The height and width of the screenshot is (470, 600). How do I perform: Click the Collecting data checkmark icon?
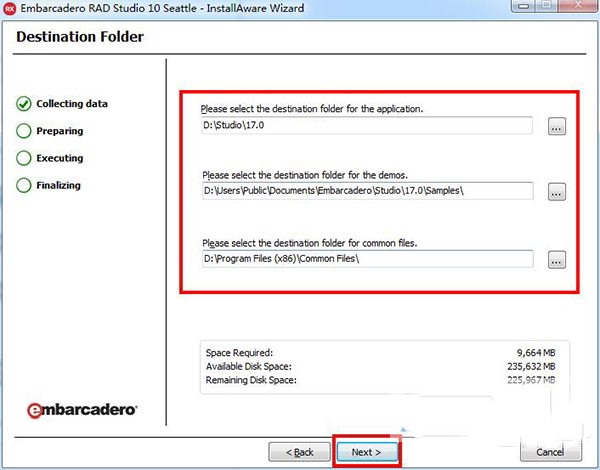24,104
